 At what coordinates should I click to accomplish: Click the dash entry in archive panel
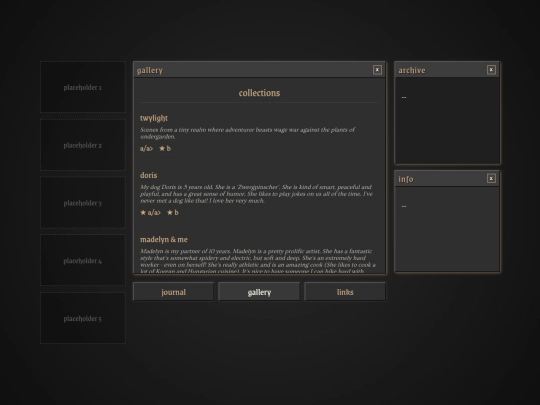click(404, 97)
